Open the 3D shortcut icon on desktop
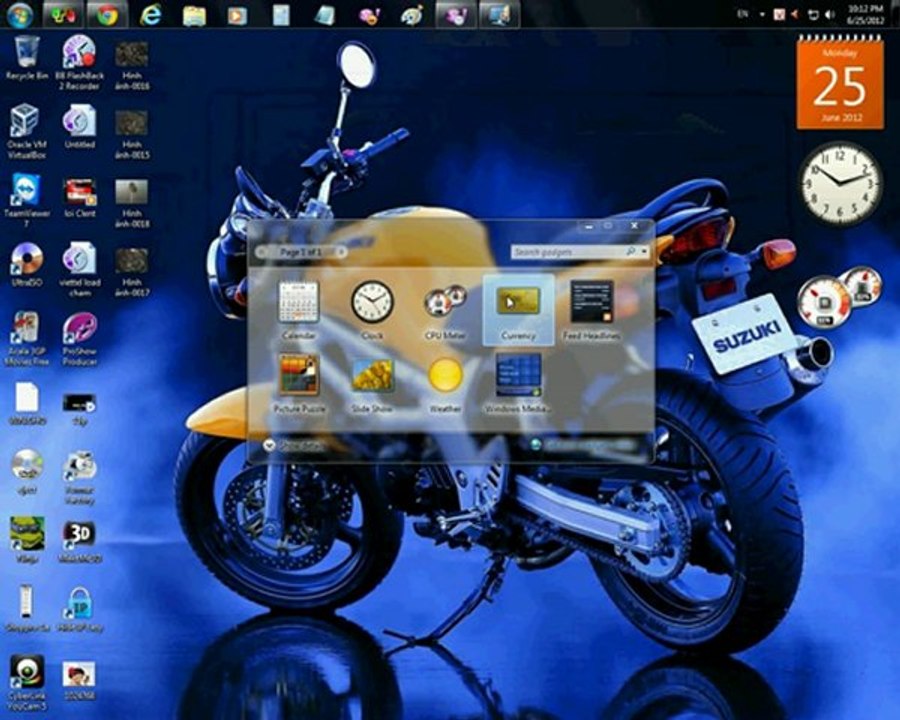Image resolution: width=900 pixels, height=720 pixels. (79, 541)
